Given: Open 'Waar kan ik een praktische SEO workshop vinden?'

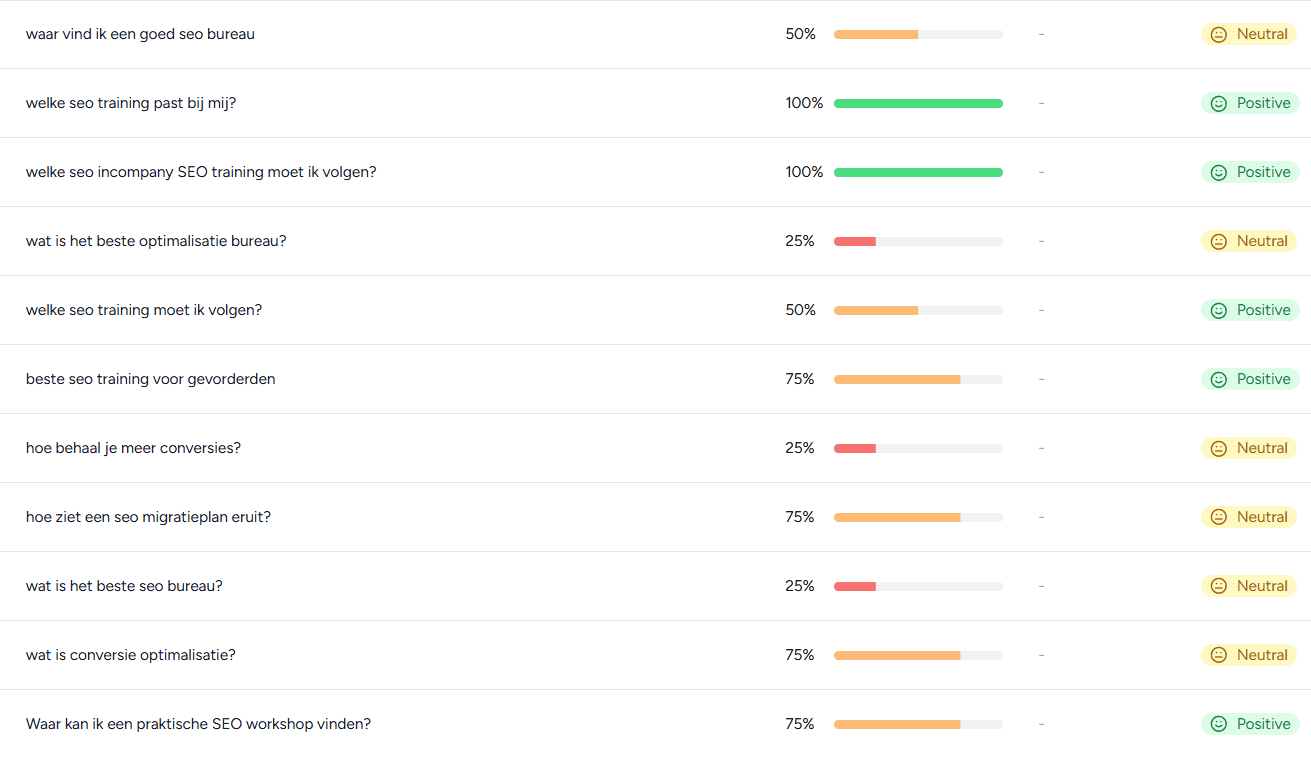Looking at the screenshot, I should click(198, 724).
